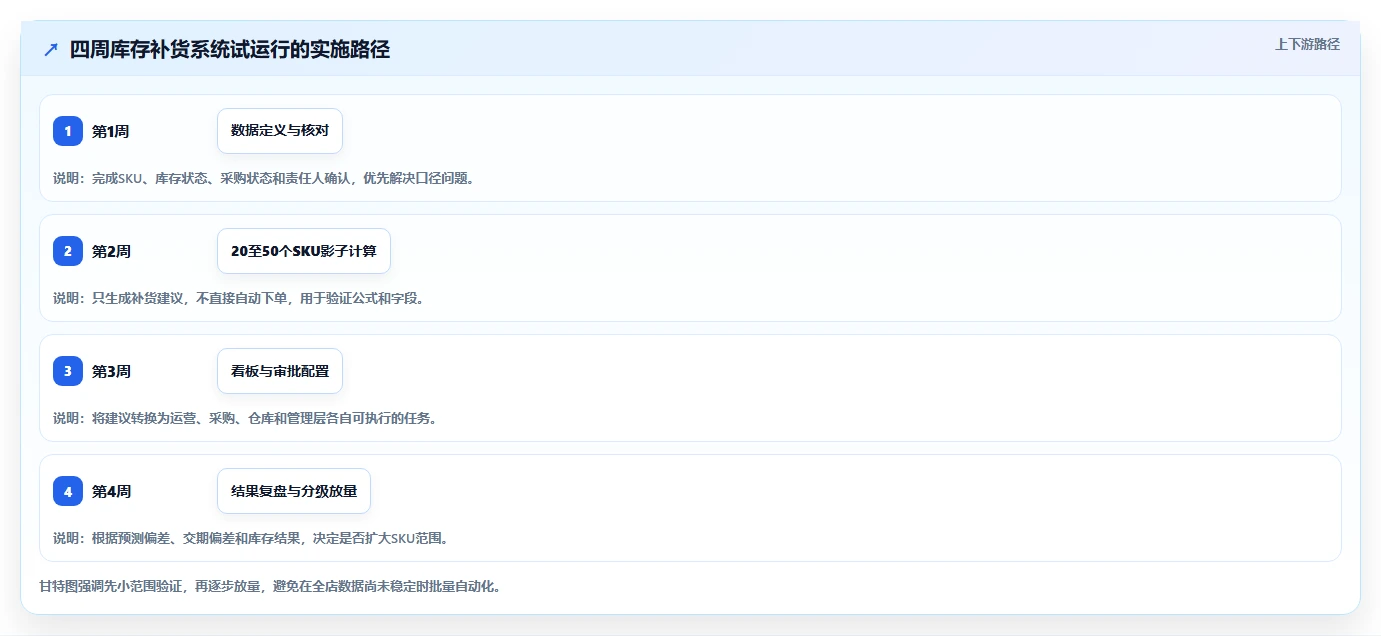Click the number 1 step badge
1381x636 pixels.
click(x=68, y=131)
